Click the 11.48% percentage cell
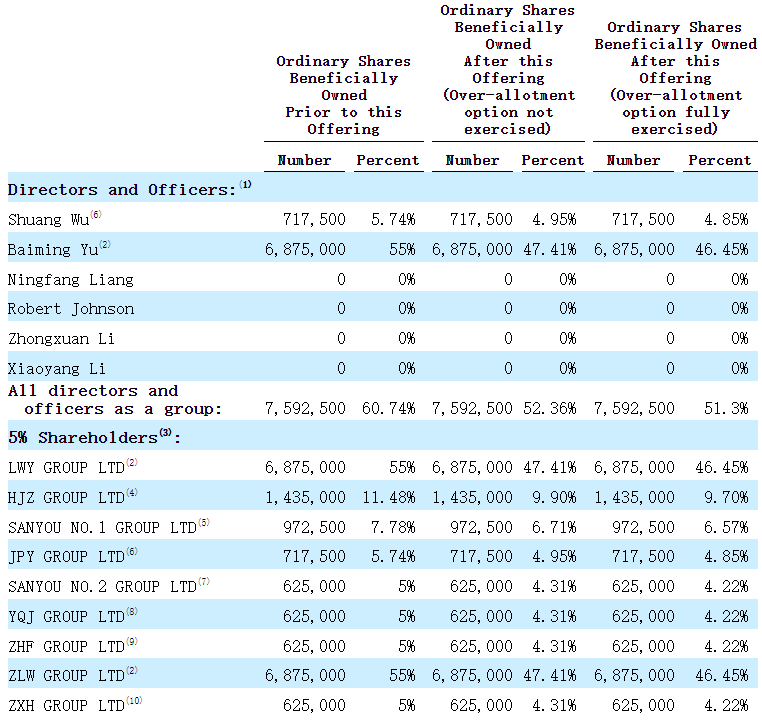The image size is (762, 720). pyautogui.click(x=391, y=497)
